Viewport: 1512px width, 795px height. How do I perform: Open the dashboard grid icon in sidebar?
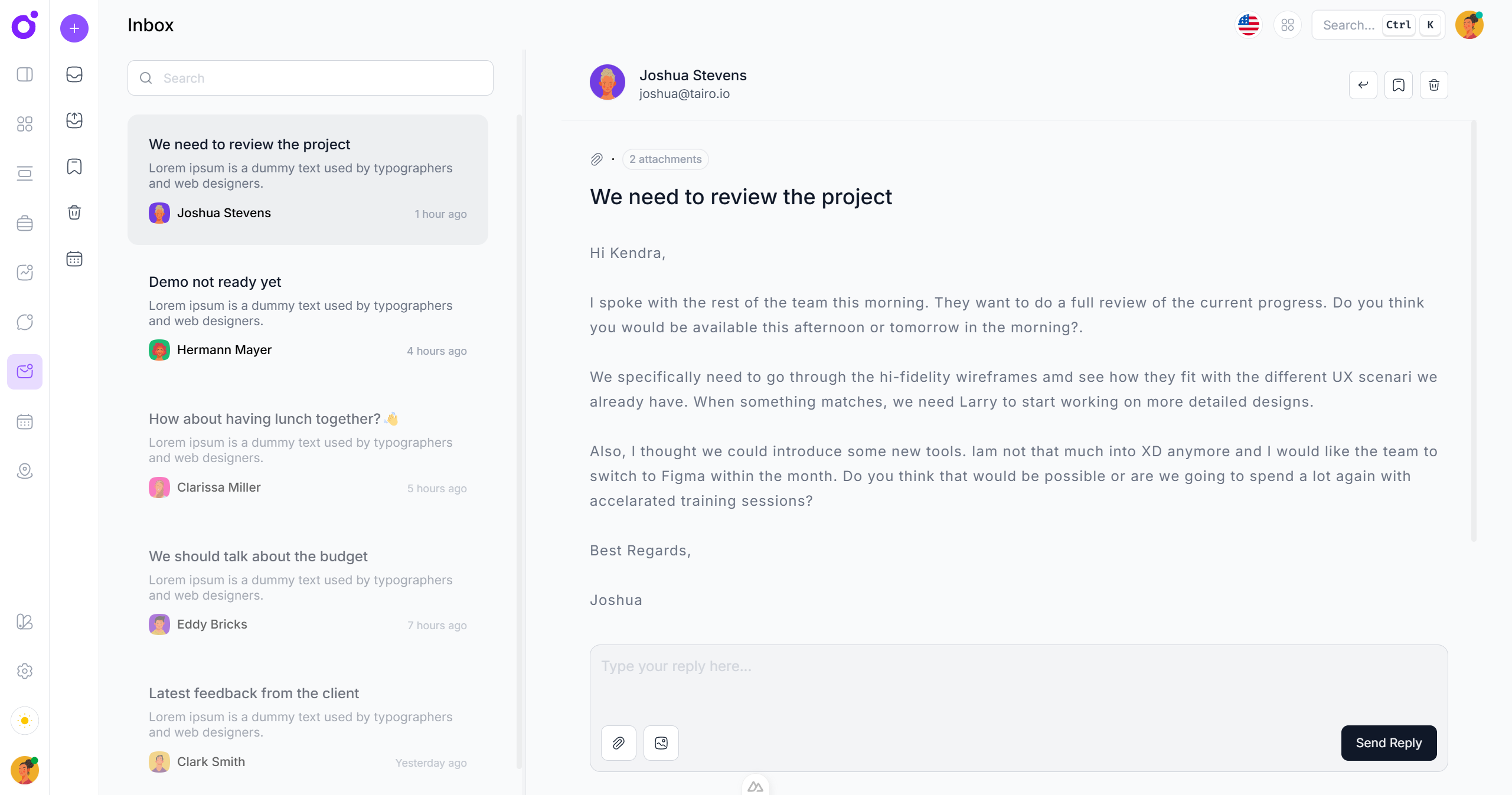(24, 124)
